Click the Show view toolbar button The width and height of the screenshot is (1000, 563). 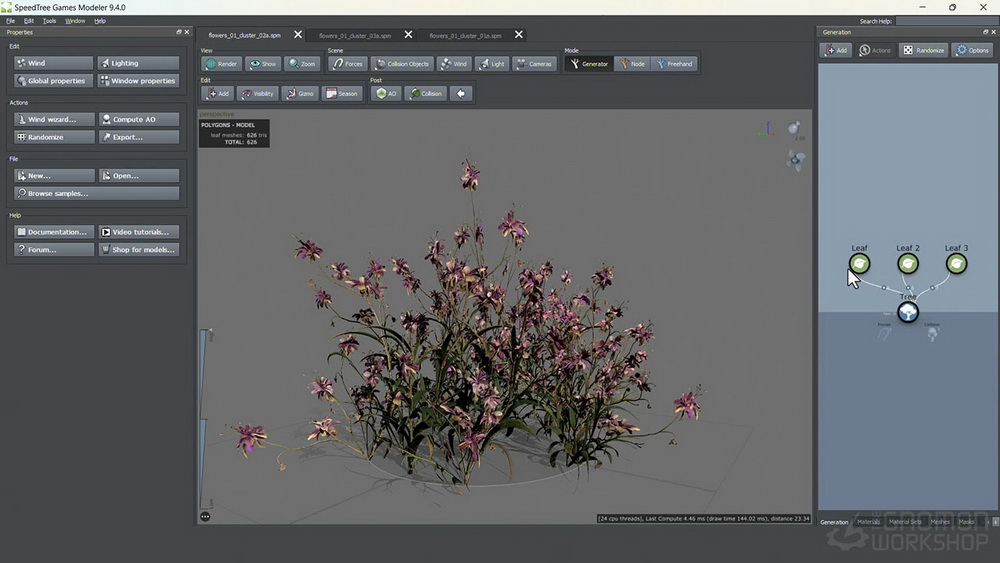point(263,64)
